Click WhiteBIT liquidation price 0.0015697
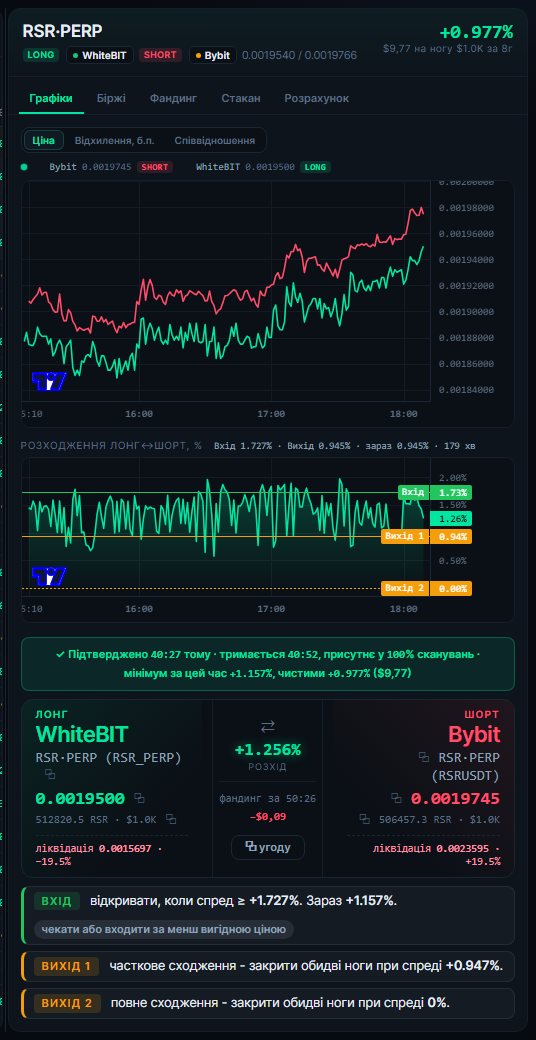536x1040 pixels. [127, 848]
